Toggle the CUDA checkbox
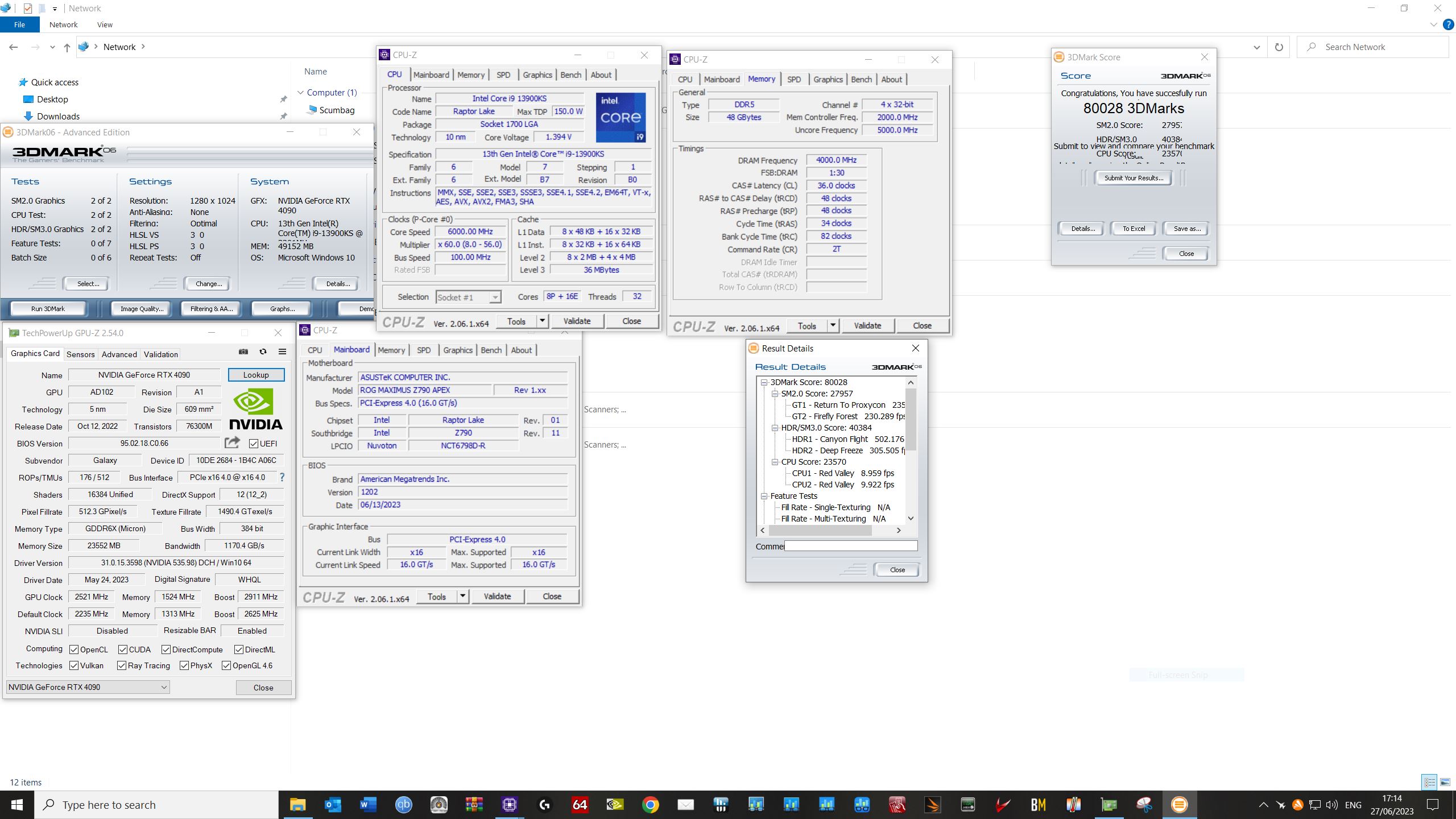 click(x=123, y=650)
